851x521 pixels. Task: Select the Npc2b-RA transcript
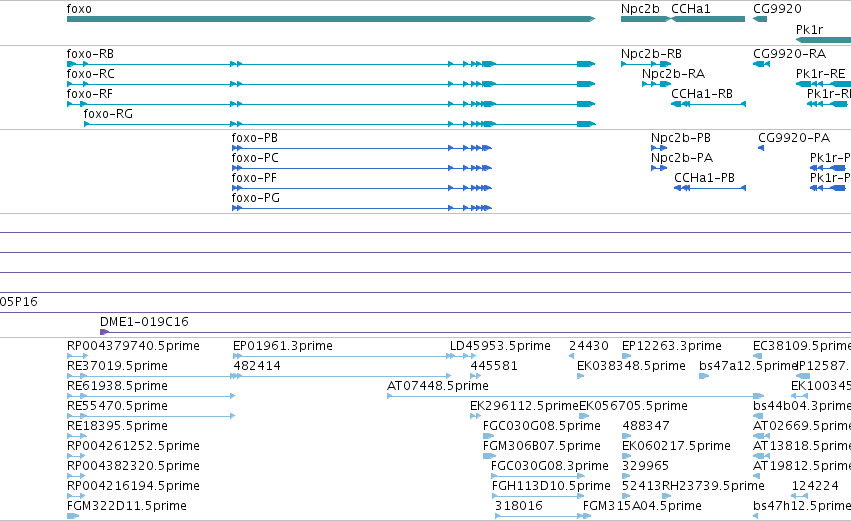tap(673, 74)
